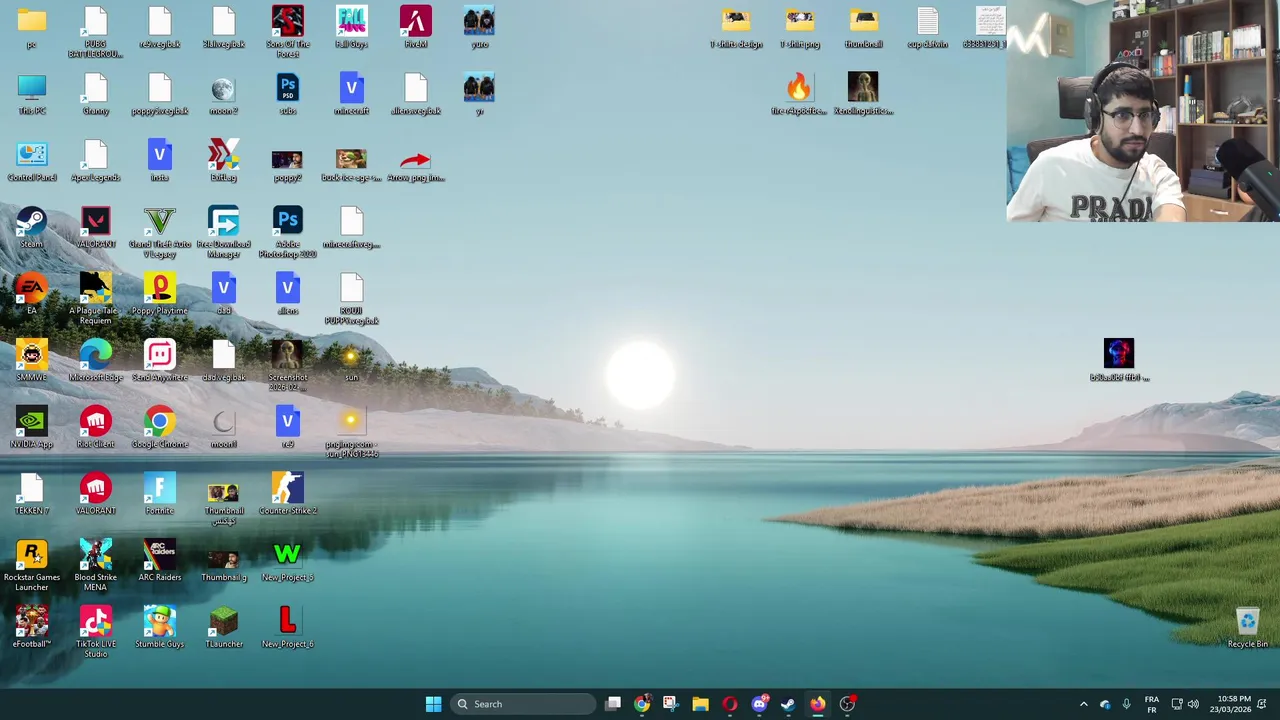This screenshot has height=720, width=1280.
Task: Open volume control in system tray
Action: [1193, 704]
